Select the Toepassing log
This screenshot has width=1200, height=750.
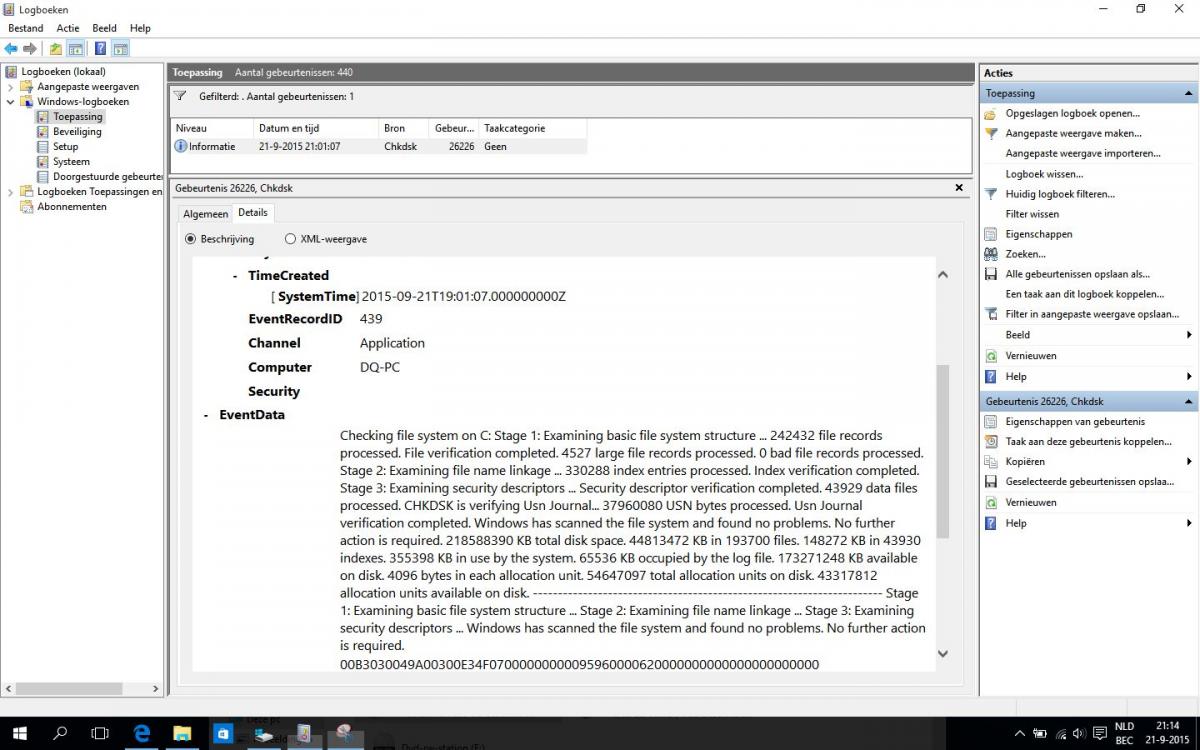point(77,116)
